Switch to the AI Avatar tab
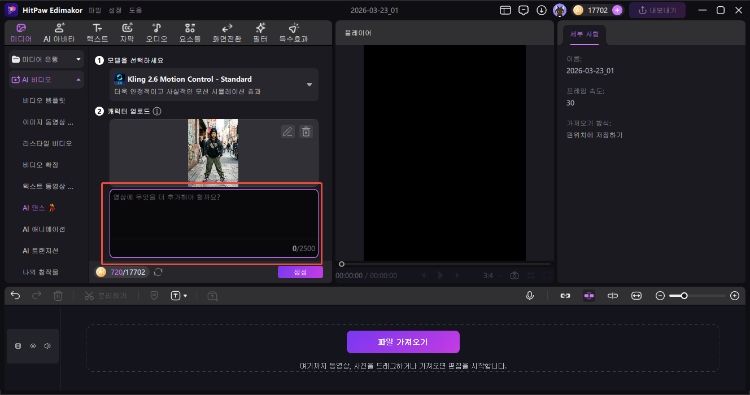The width and height of the screenshot is (750, 395). click(x=59, y=33)
